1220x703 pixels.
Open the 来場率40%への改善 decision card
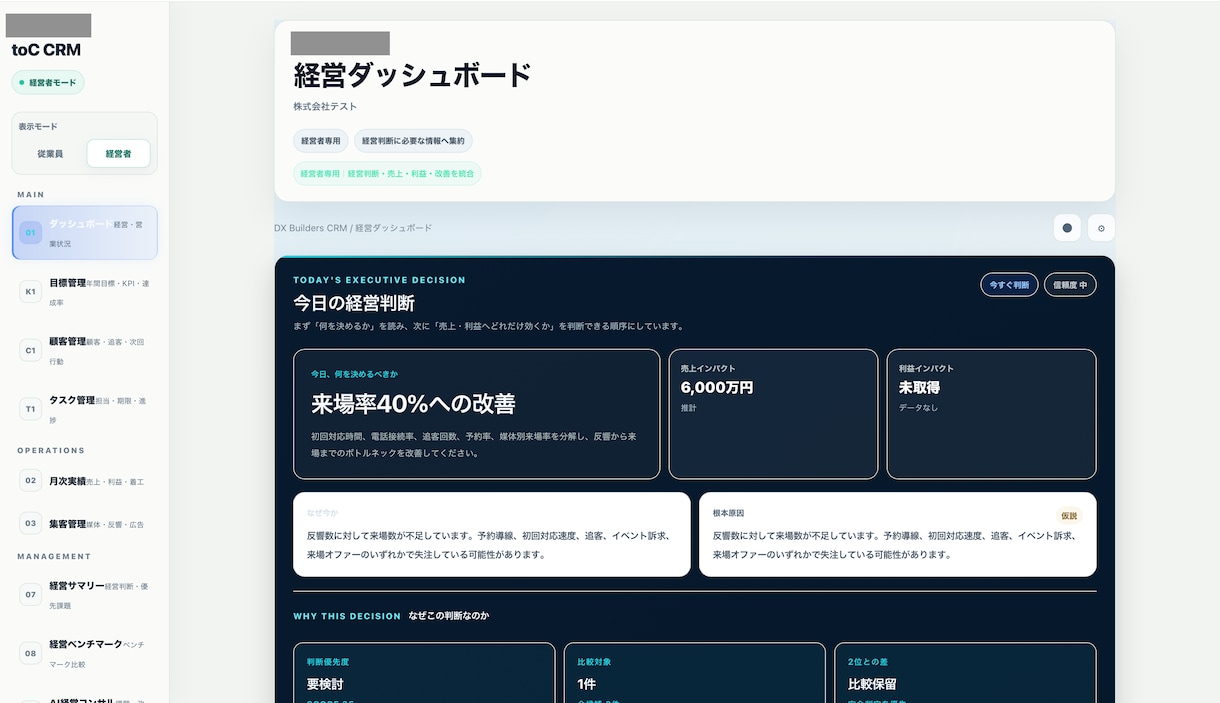(477, 414)
